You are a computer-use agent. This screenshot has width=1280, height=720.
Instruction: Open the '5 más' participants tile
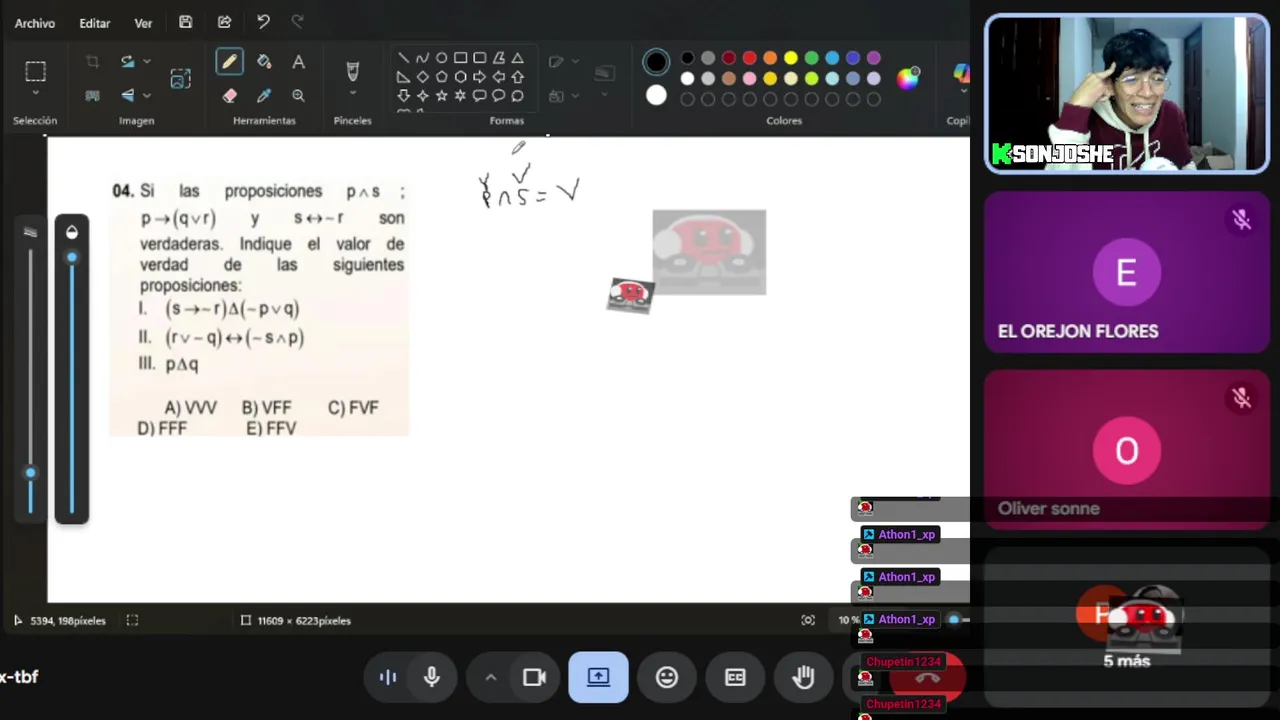pos(1127,626)
